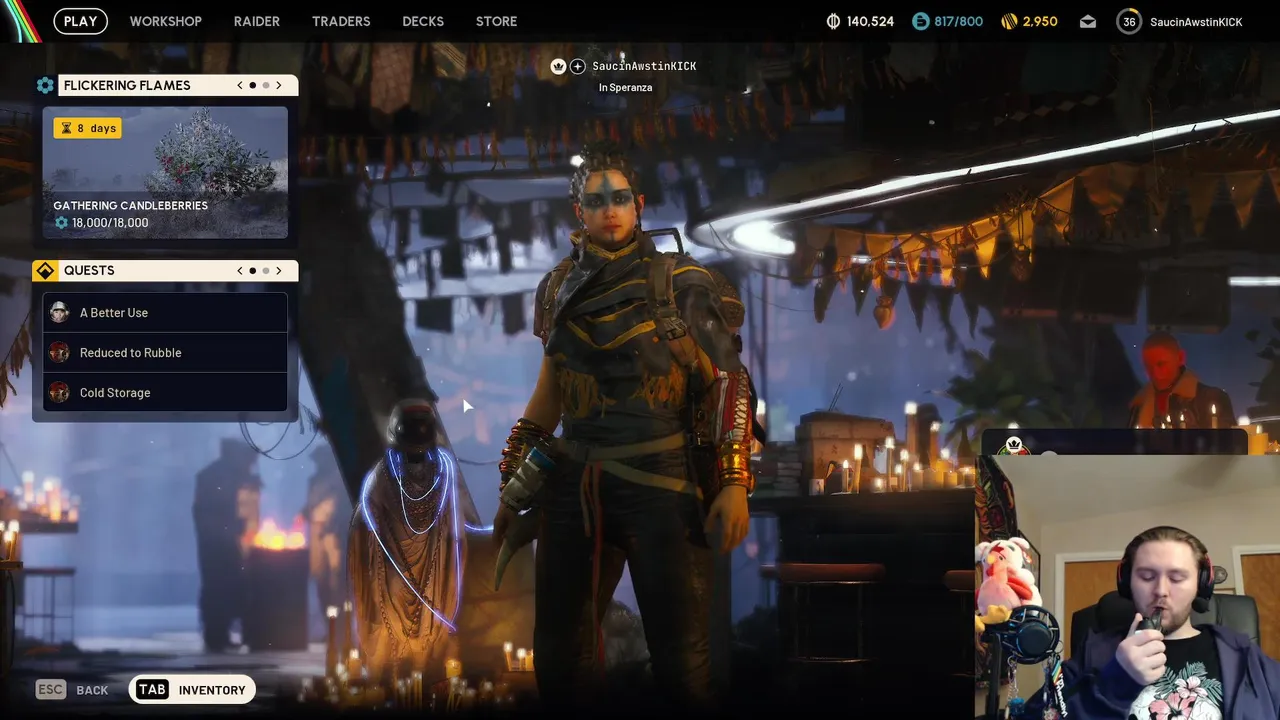Image resolution: width=1280 pixels, height=720 pixels.
Task: Click the 817/800 cred balance
Action: click(958, 21)
